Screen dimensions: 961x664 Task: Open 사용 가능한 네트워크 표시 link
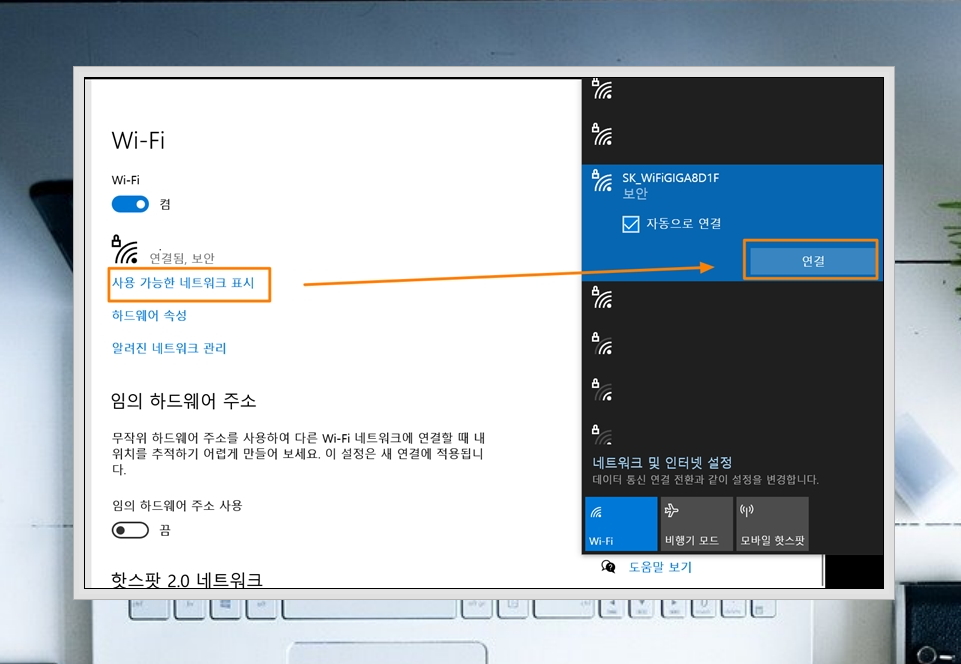click(183, 283)
